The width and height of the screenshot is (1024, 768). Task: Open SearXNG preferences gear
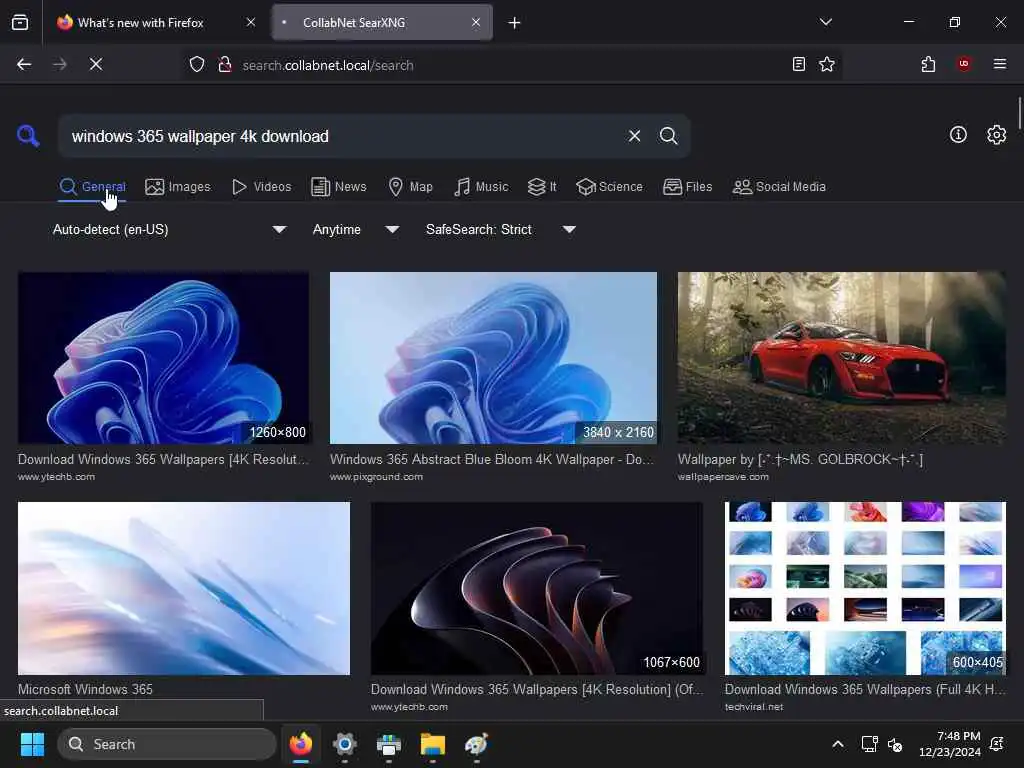pos(996,135)
